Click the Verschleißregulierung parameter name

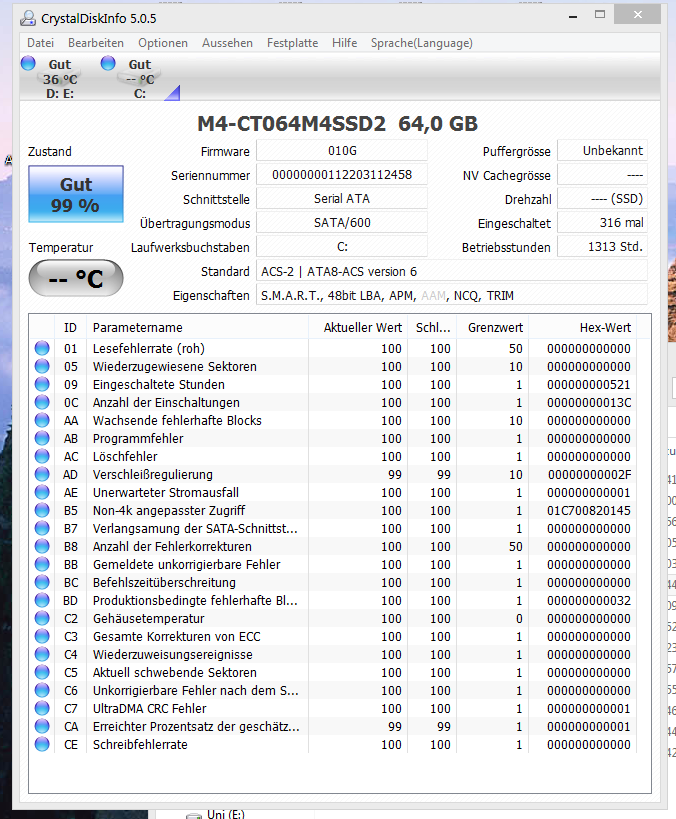click(153, 474)
